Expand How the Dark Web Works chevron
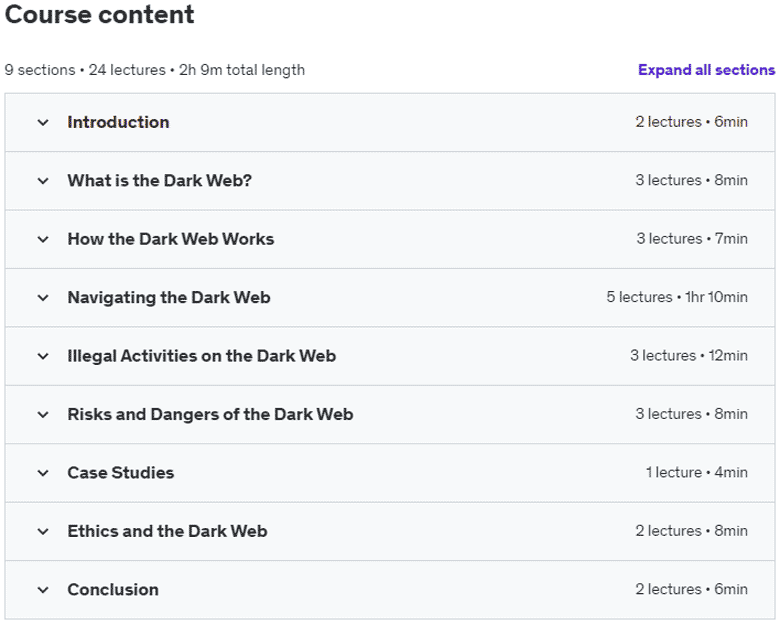Screen dimensions: 780x624 (x=43, y=239)
